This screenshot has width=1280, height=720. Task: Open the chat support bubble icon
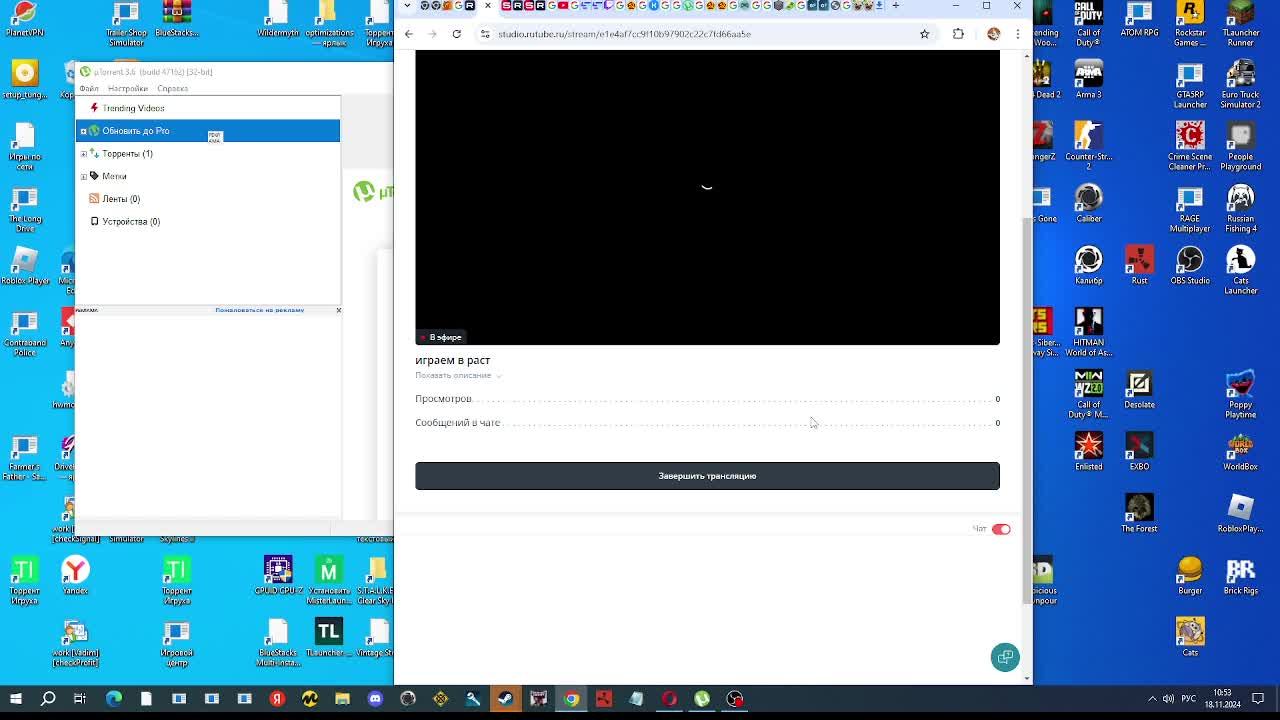(1005, 657)
